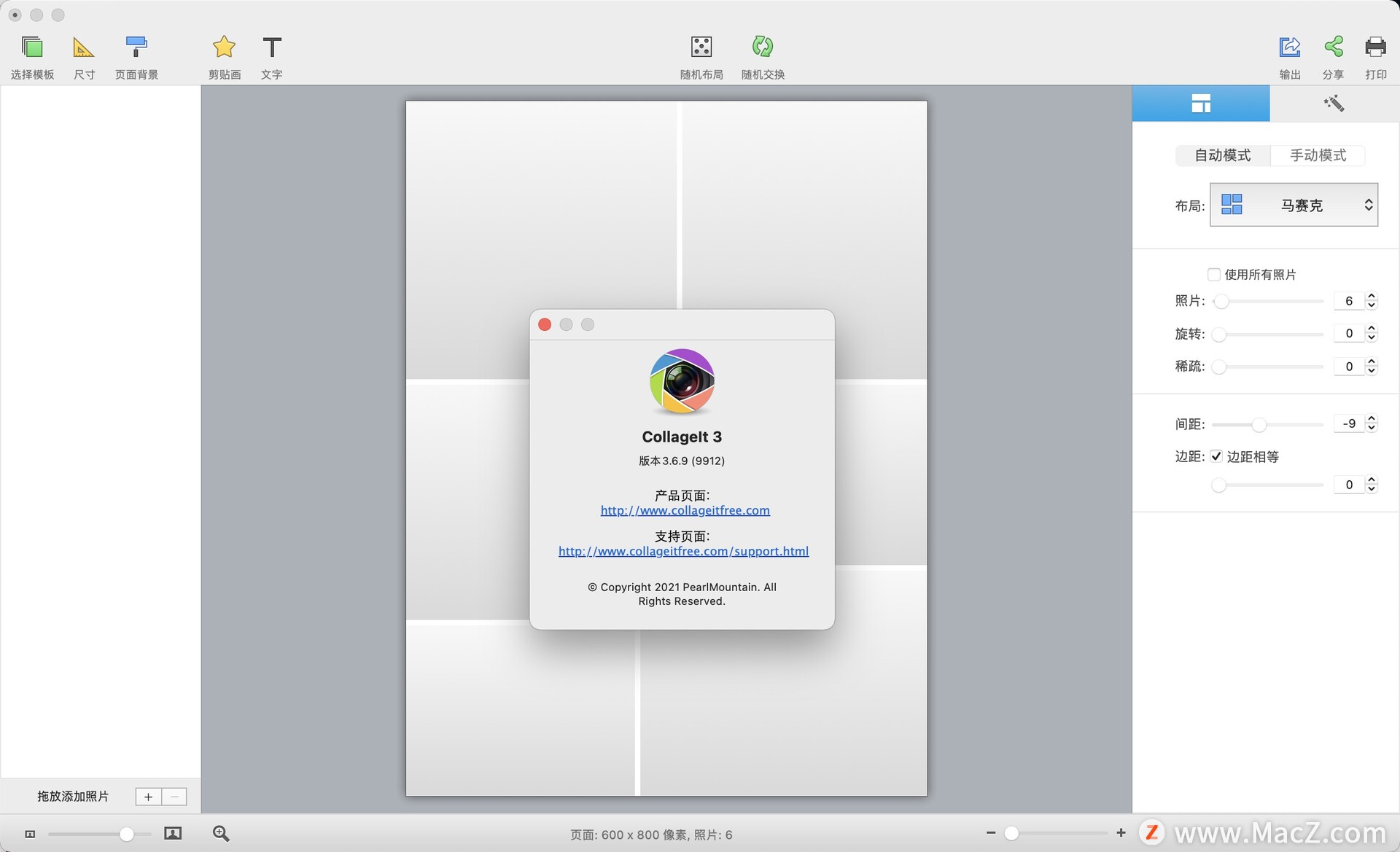Screen dimensions: 1400x852
Task: Switch to the magic wand effects tab
Action: tap(1334, 103)
